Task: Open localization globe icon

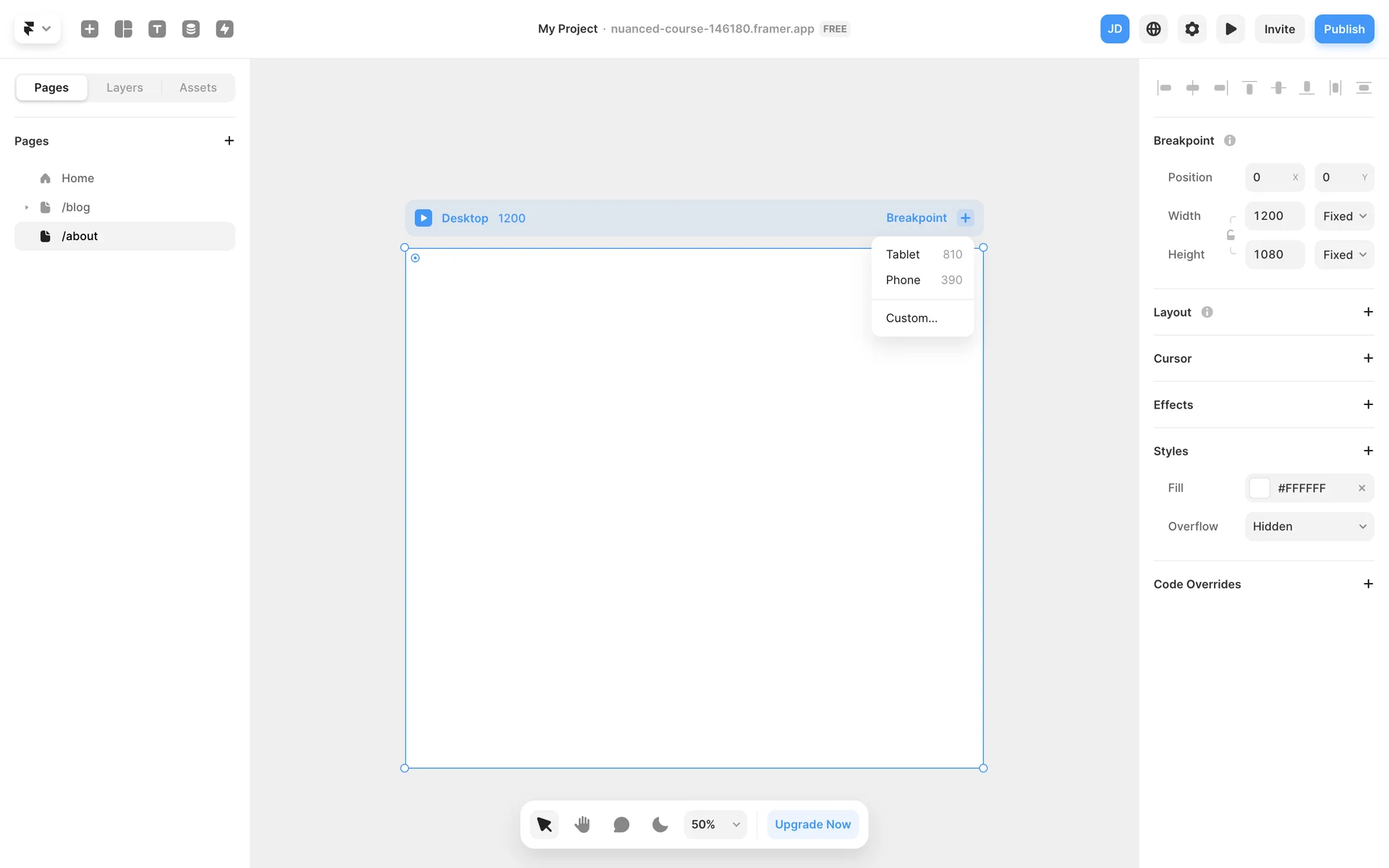Action: point(1153,29)
